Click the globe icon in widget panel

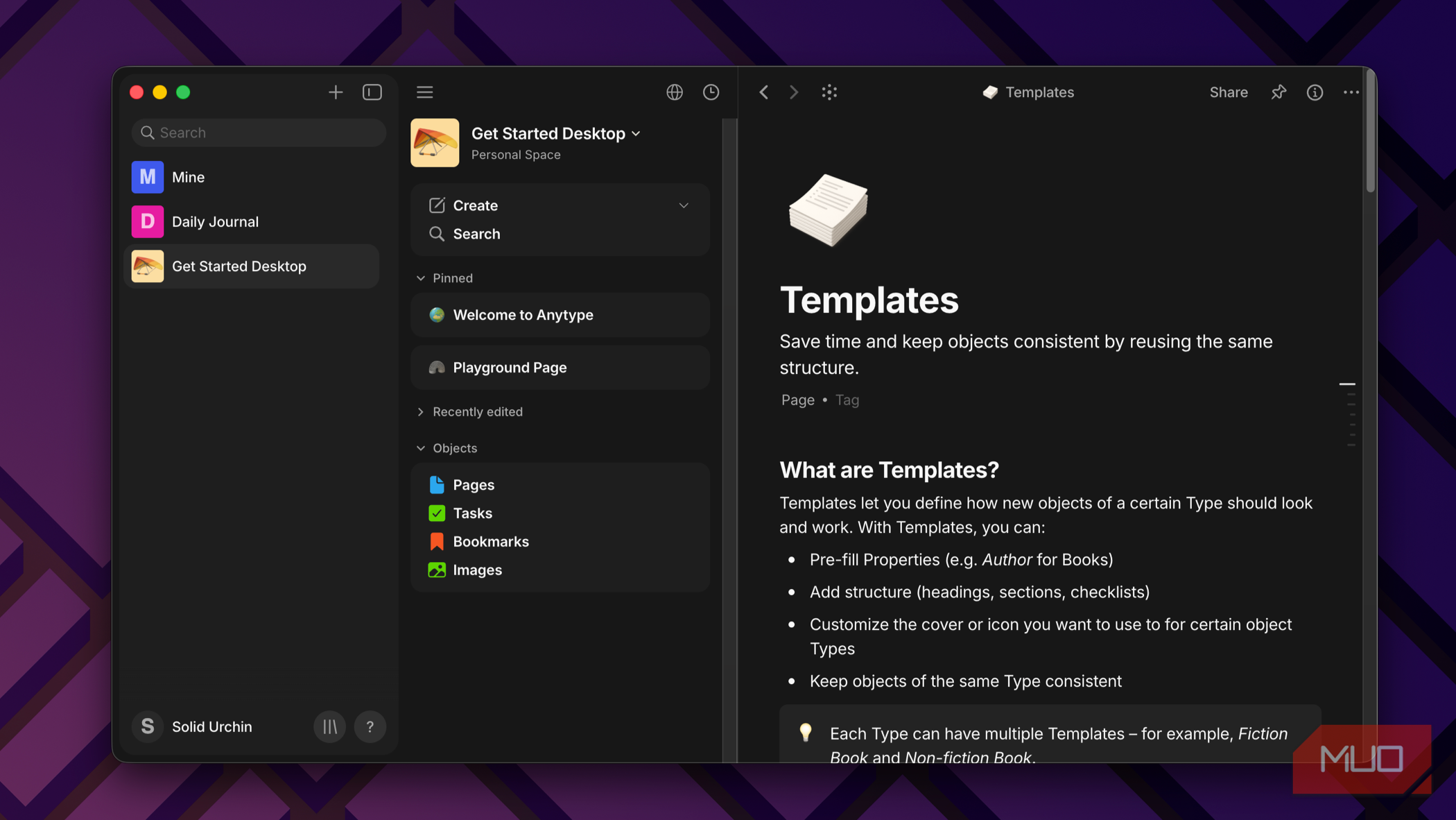tap(675, 92)
